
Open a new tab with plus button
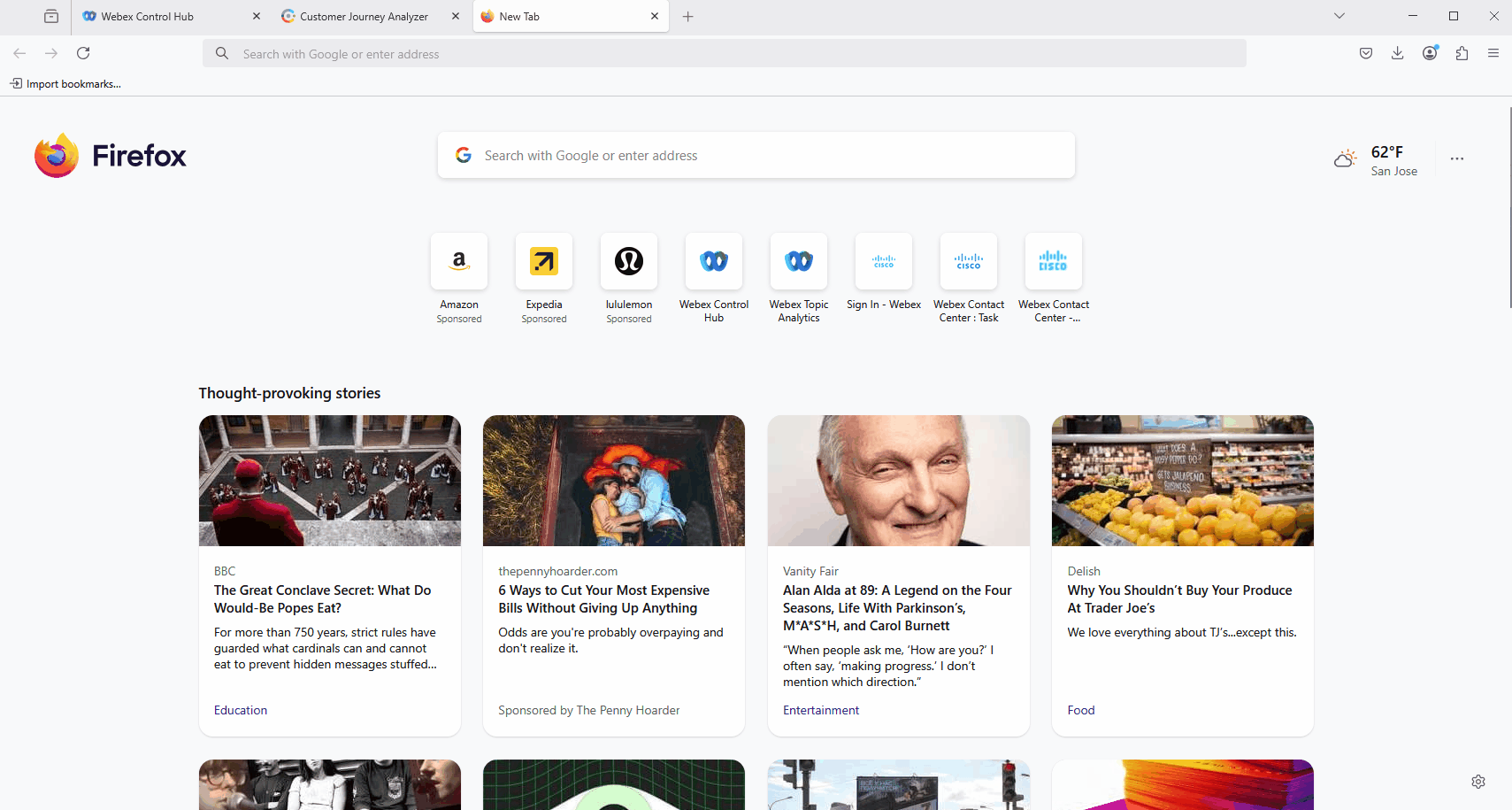687,16
